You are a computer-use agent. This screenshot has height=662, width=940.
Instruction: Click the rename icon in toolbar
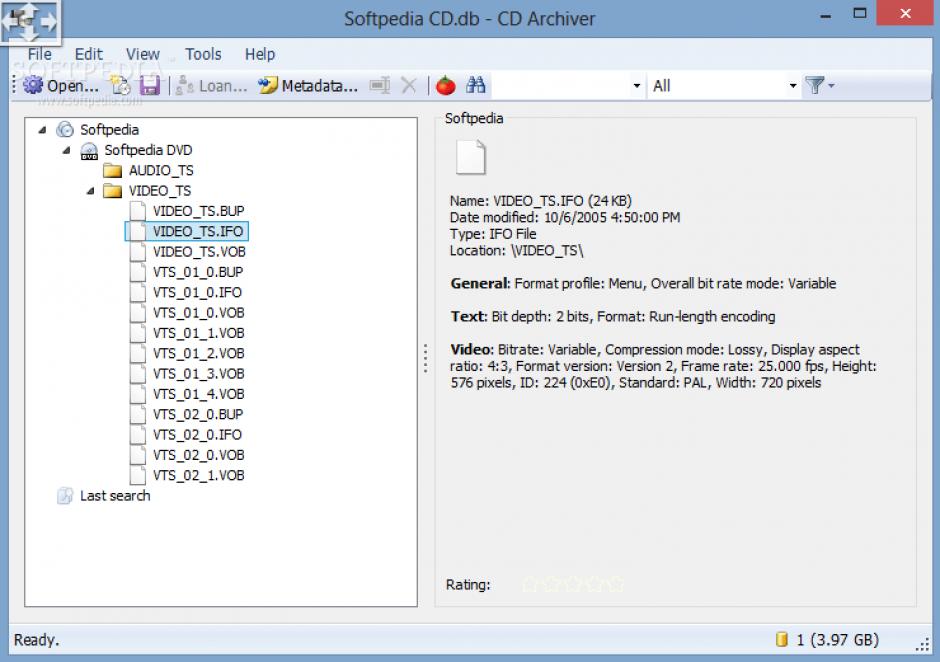click(x=379, y=86)
